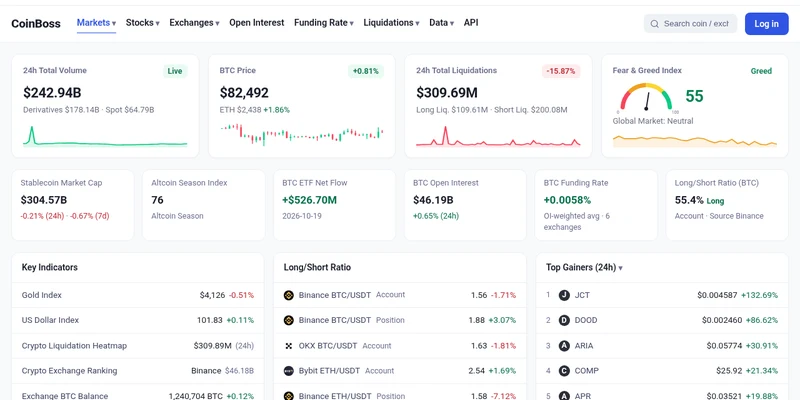Click the Long/Short Ratio panel heading

tap(317, 267)
